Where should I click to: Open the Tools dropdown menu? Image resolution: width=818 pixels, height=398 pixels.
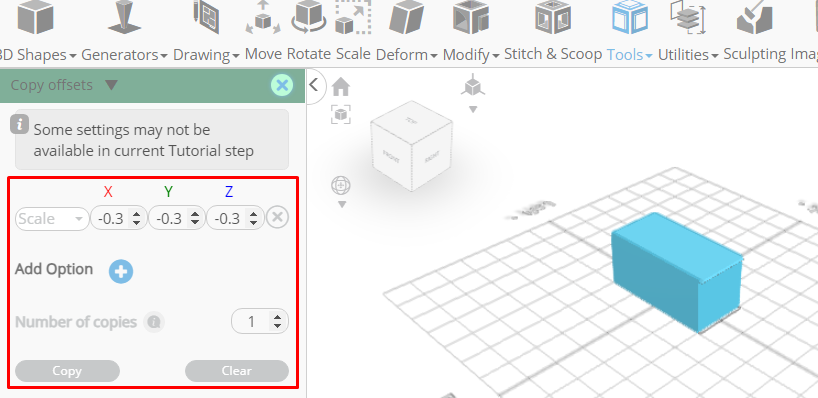click(649, 55)
